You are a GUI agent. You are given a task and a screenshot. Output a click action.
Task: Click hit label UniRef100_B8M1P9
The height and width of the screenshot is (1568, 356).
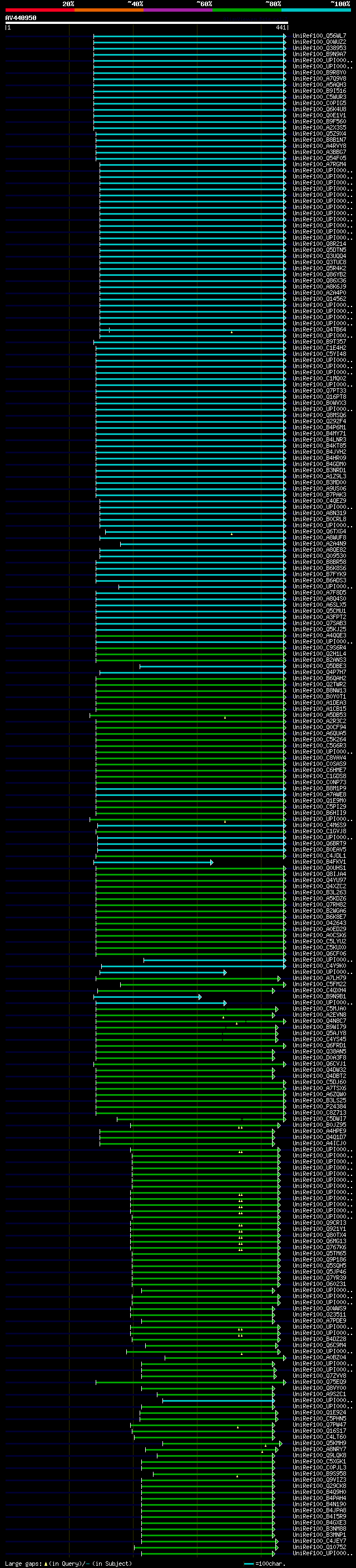click(319, 789)
